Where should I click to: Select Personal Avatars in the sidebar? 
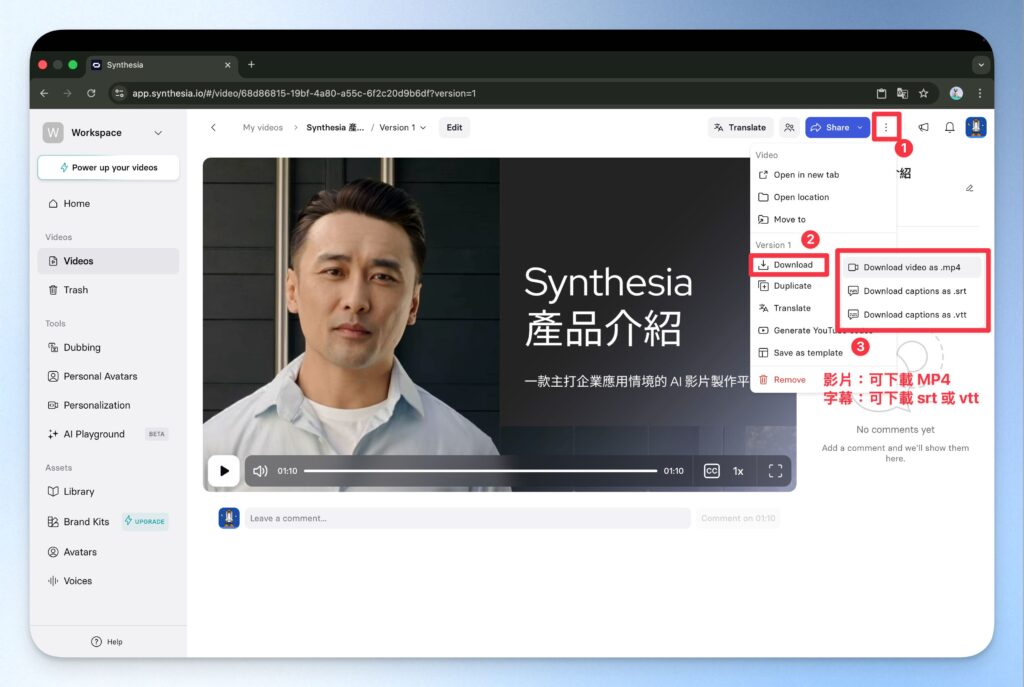(x=94, y=376)
